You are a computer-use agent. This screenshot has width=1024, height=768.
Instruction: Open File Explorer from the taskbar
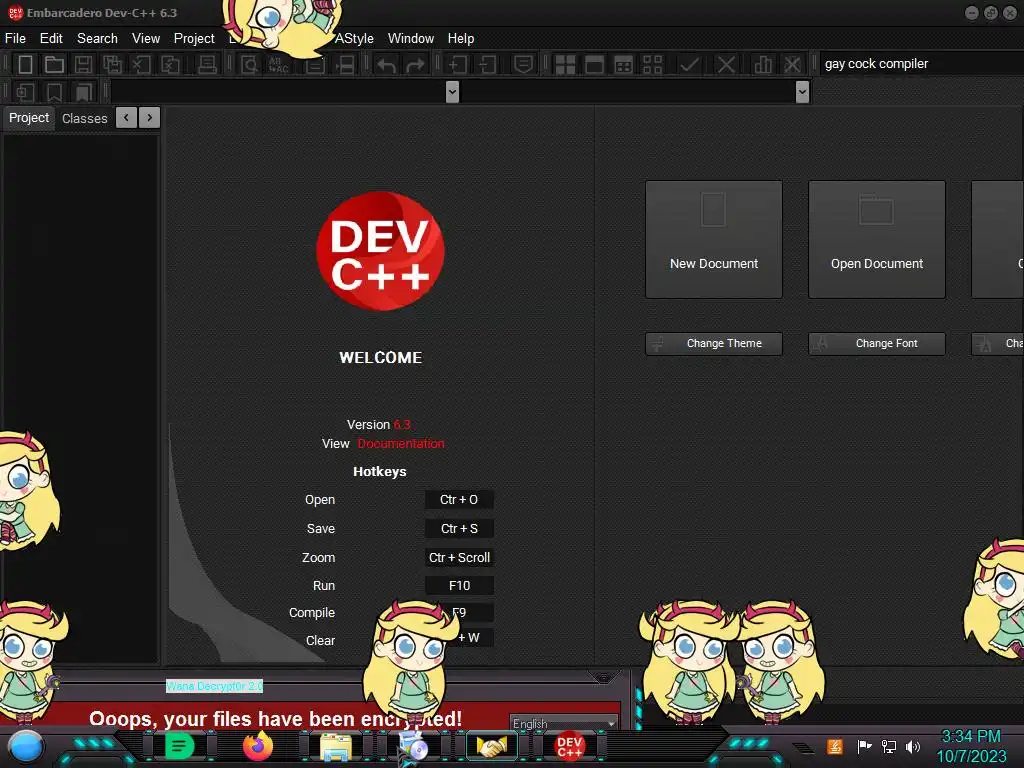336,746
